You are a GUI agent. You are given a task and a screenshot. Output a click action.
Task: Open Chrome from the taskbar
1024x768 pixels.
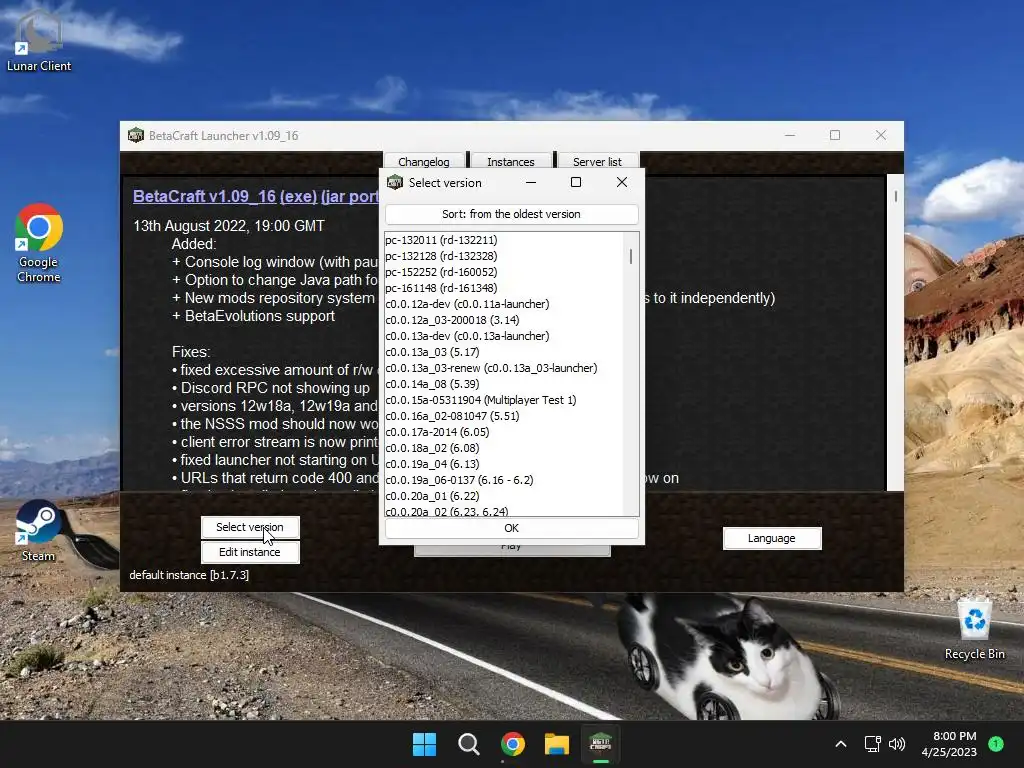[513, 744]
